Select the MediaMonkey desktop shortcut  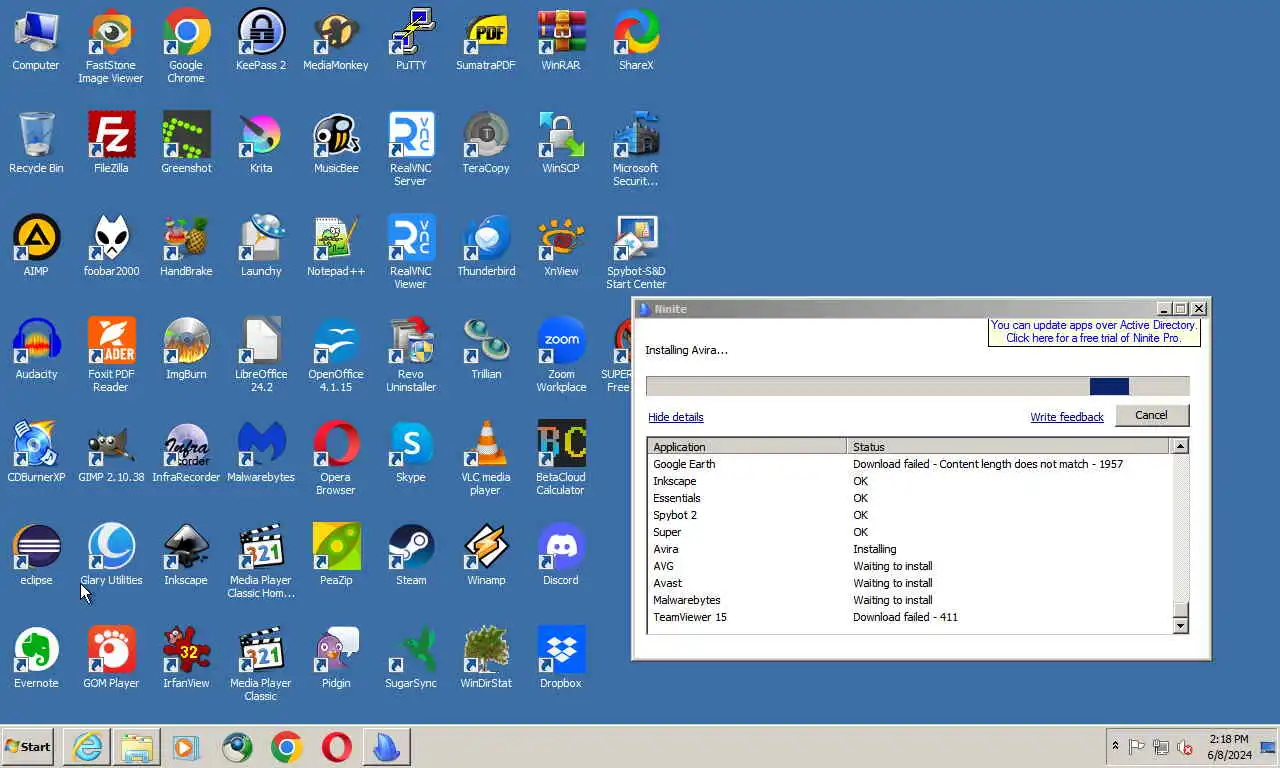click(336, 40)
